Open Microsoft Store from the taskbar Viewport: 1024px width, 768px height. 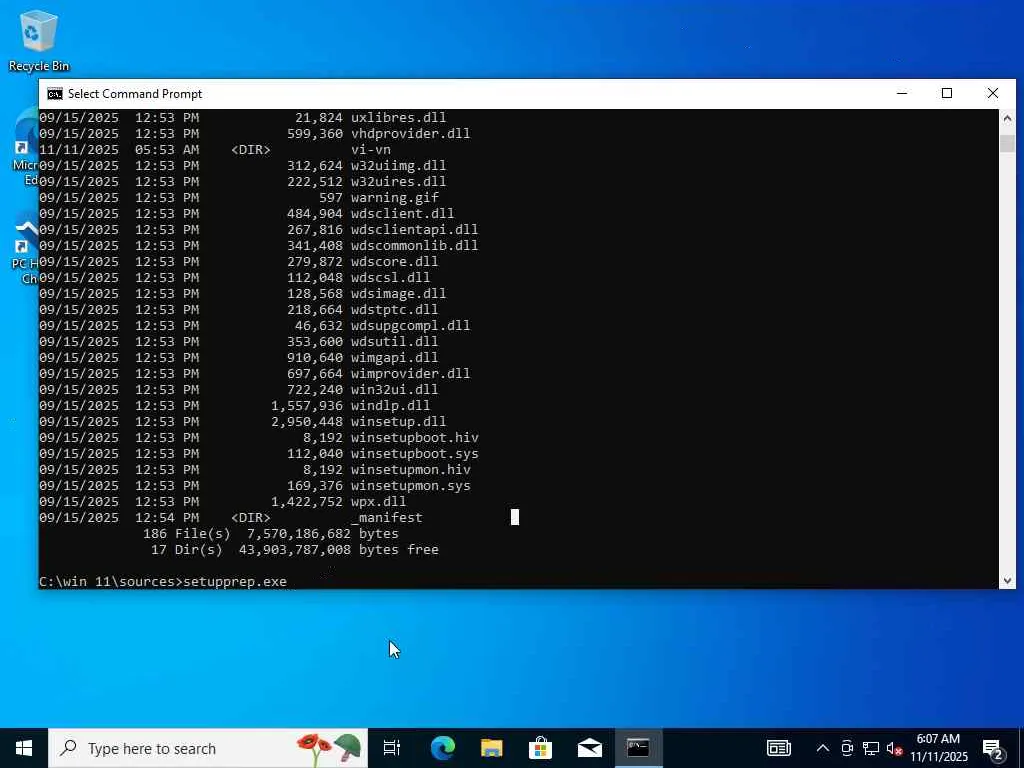tap(540, 748)
